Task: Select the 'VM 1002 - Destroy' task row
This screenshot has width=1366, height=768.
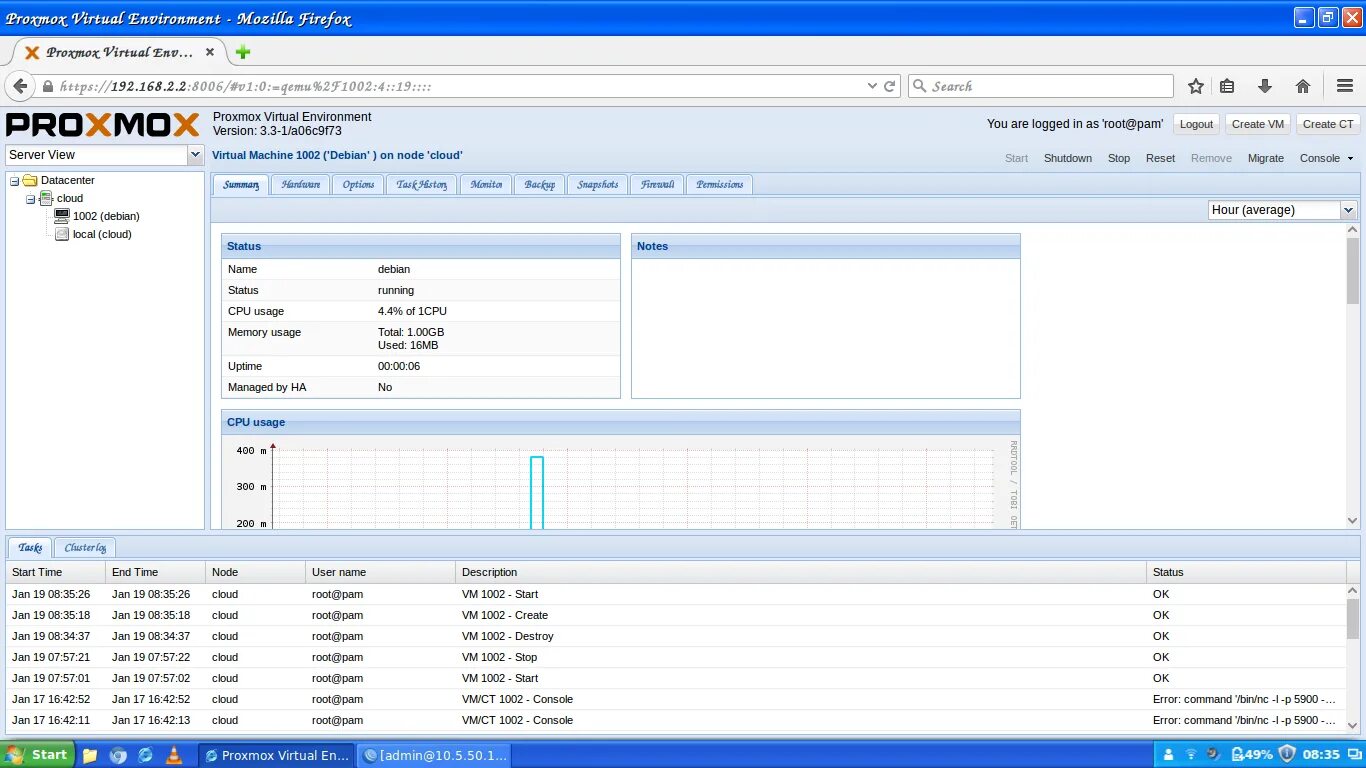Action: click(676, 636)
